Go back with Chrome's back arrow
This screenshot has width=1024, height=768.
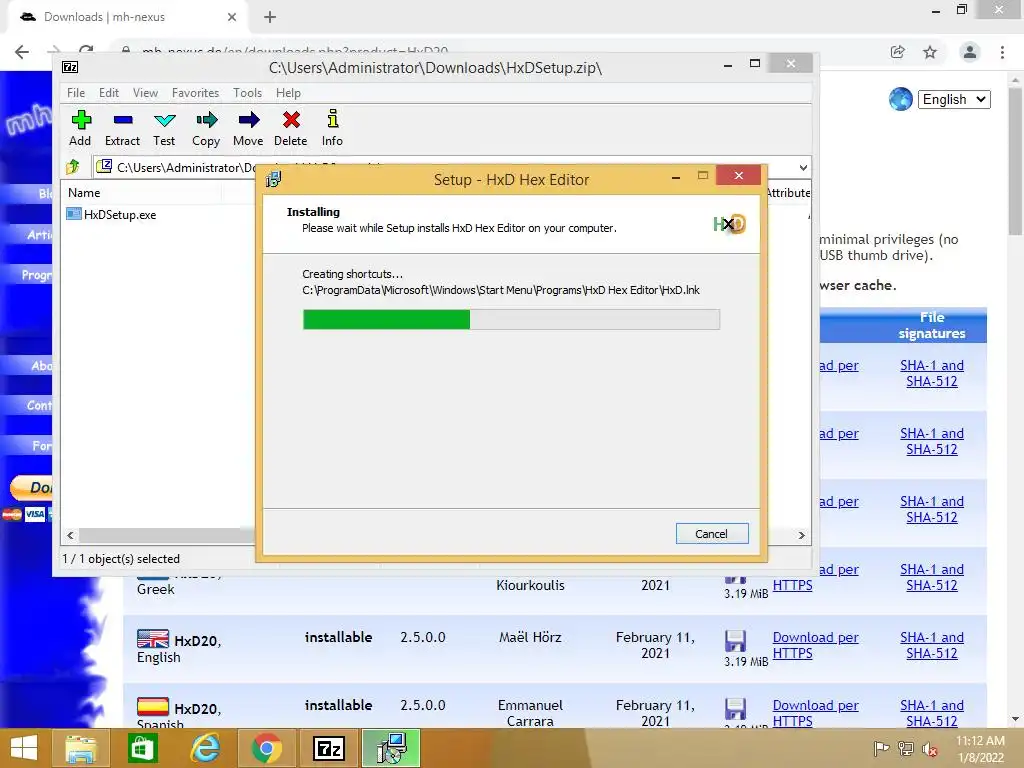pyautogui.click(x=22, y=52)
